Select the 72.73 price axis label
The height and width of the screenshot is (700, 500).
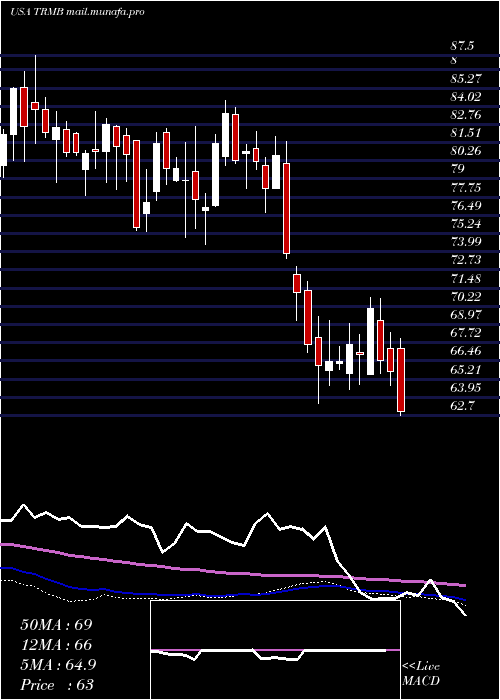466,260
